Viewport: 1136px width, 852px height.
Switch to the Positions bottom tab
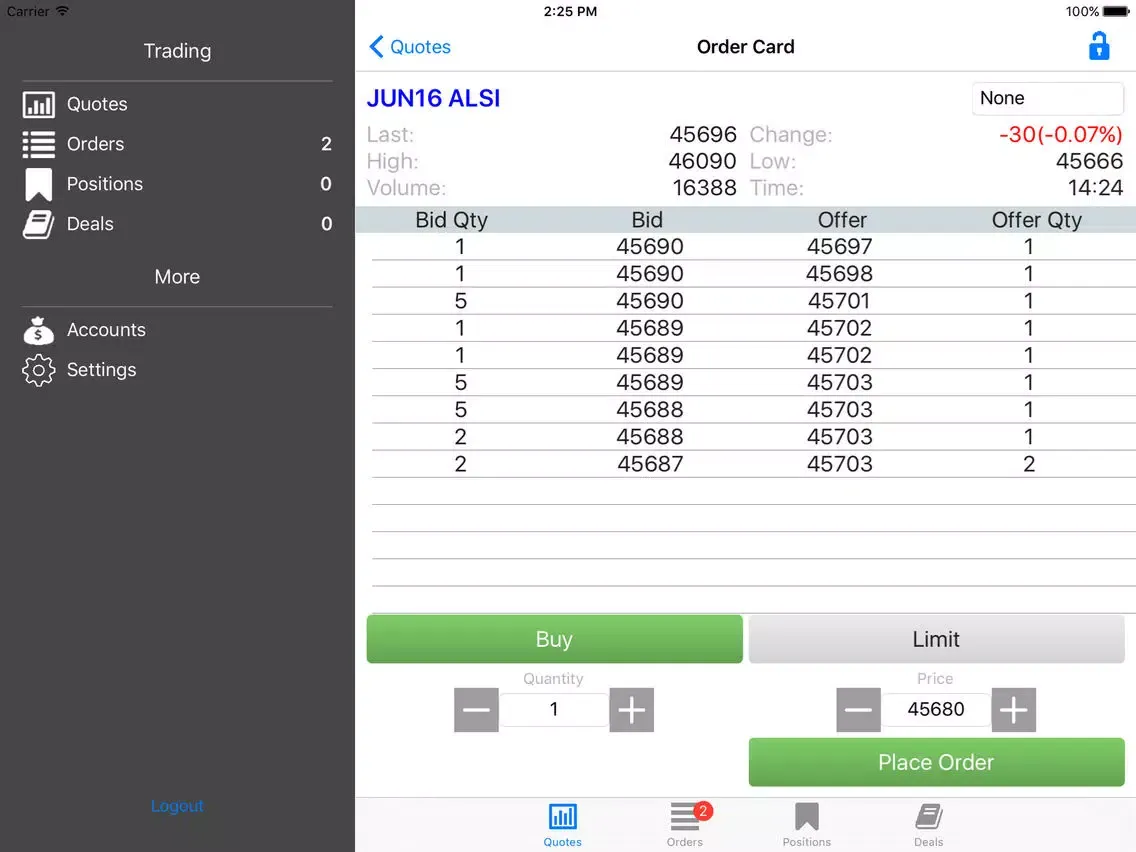806,824
